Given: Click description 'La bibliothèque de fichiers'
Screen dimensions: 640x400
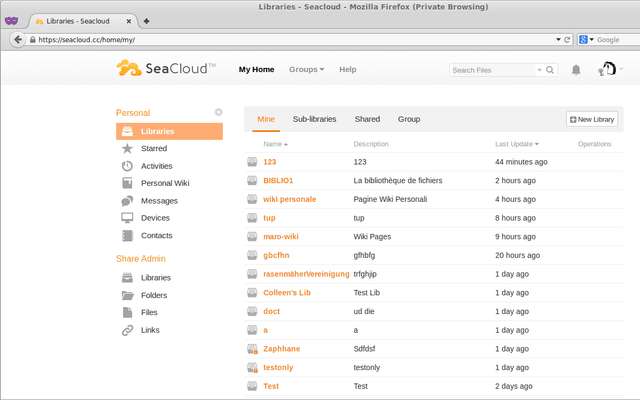Looking at the screenshot, I should coord(398,180).
